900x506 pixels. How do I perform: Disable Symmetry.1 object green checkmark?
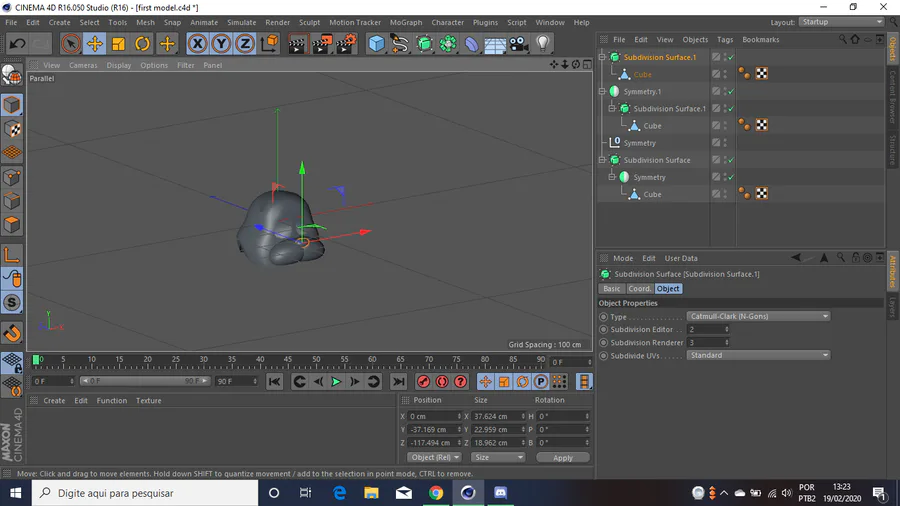pos(731,92)
